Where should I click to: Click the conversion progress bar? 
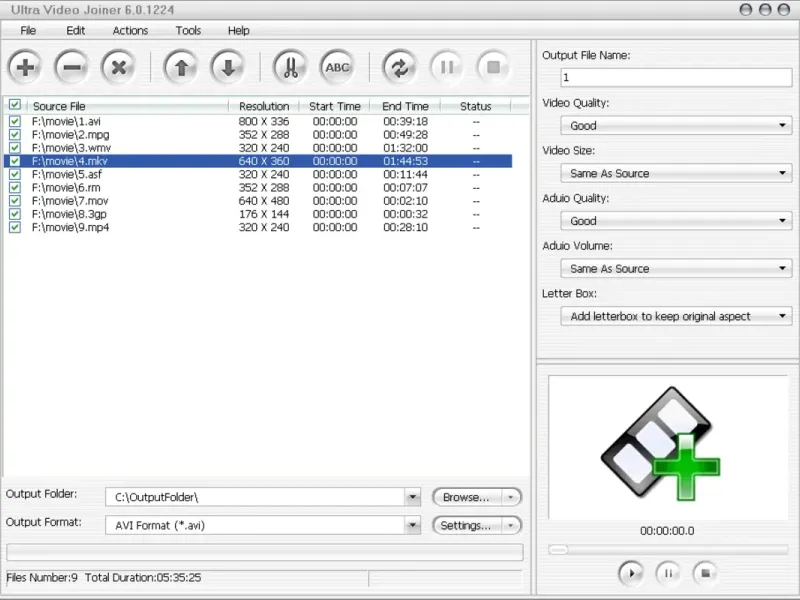[265, 552]
